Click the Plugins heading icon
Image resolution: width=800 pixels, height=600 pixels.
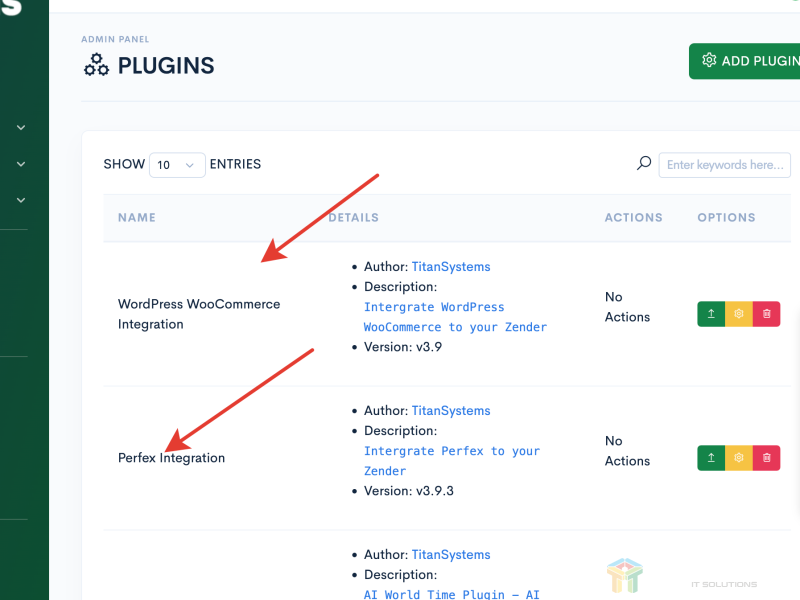pos(96,66)
